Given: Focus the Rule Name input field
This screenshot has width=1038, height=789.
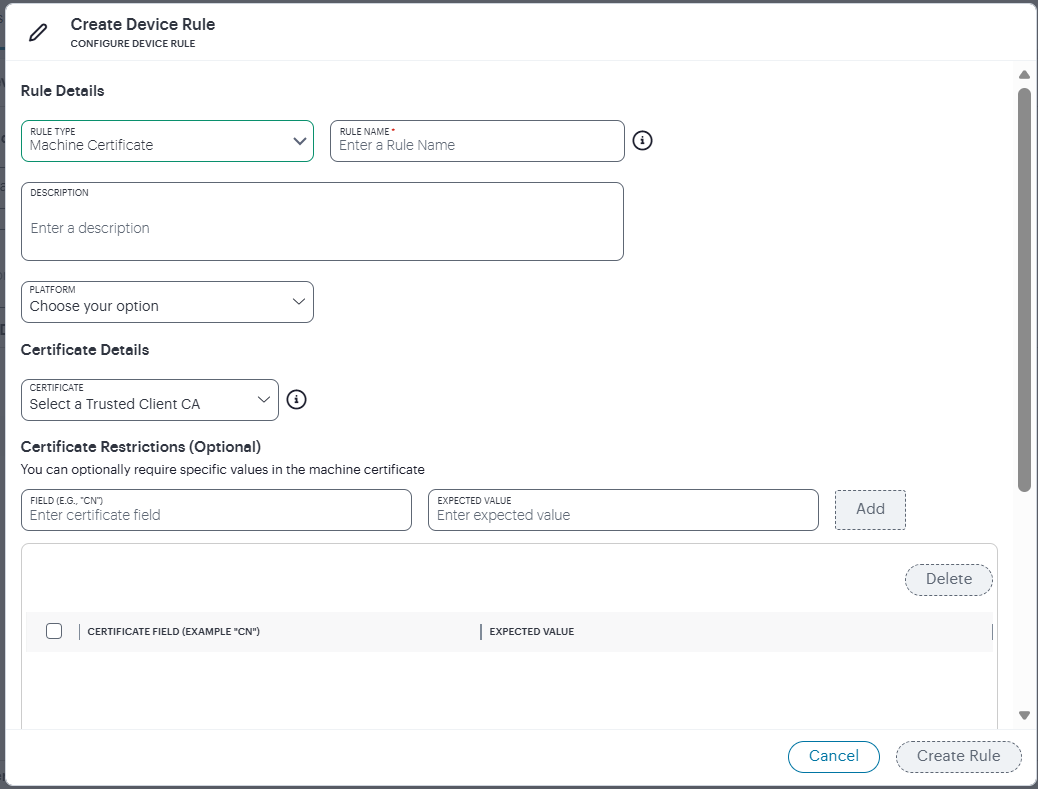Looking at the screenshot, I should [477, 145].
